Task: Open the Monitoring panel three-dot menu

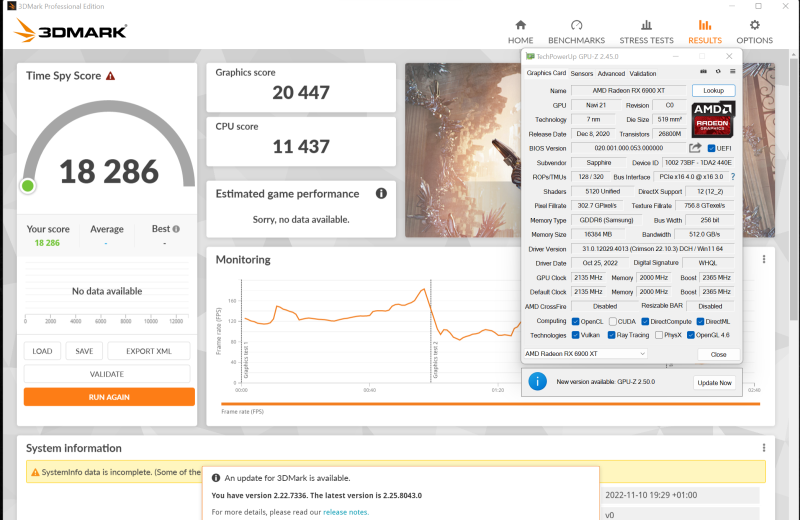Action: 765,257
